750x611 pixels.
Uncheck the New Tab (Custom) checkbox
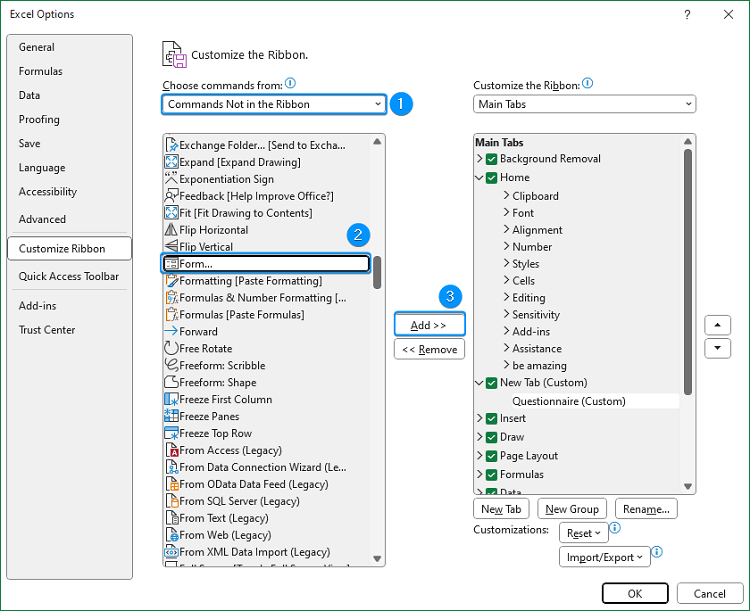491,383
